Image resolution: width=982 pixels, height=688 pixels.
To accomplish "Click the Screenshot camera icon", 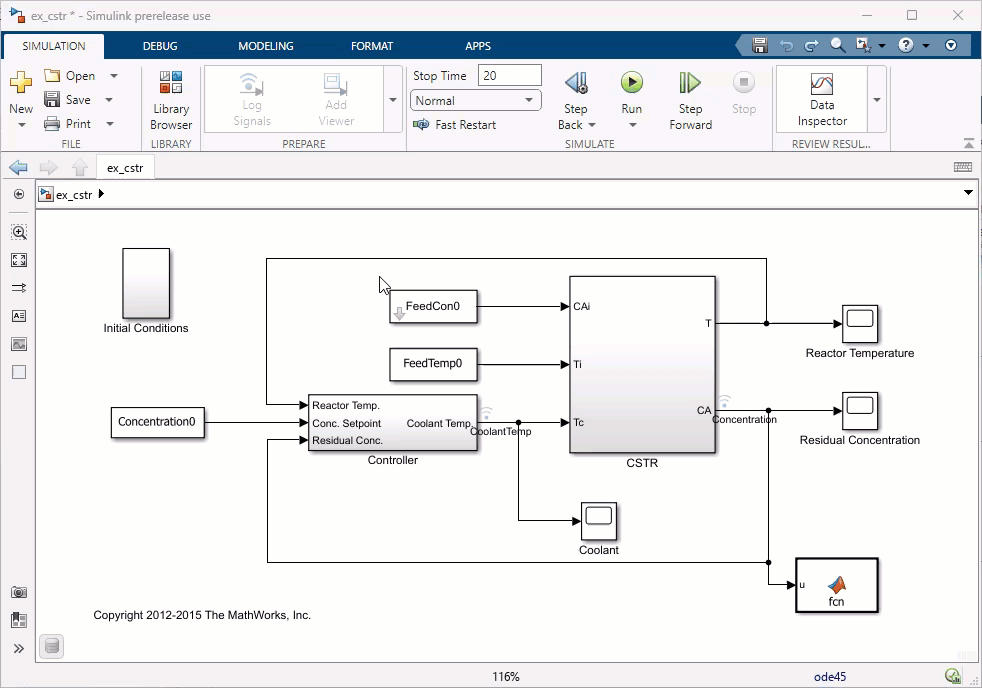I will pos(19,592).
